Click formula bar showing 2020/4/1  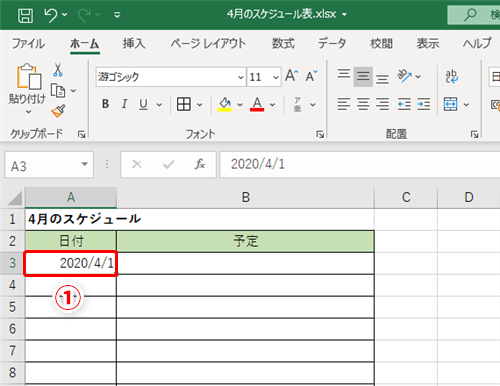(360, 164)
